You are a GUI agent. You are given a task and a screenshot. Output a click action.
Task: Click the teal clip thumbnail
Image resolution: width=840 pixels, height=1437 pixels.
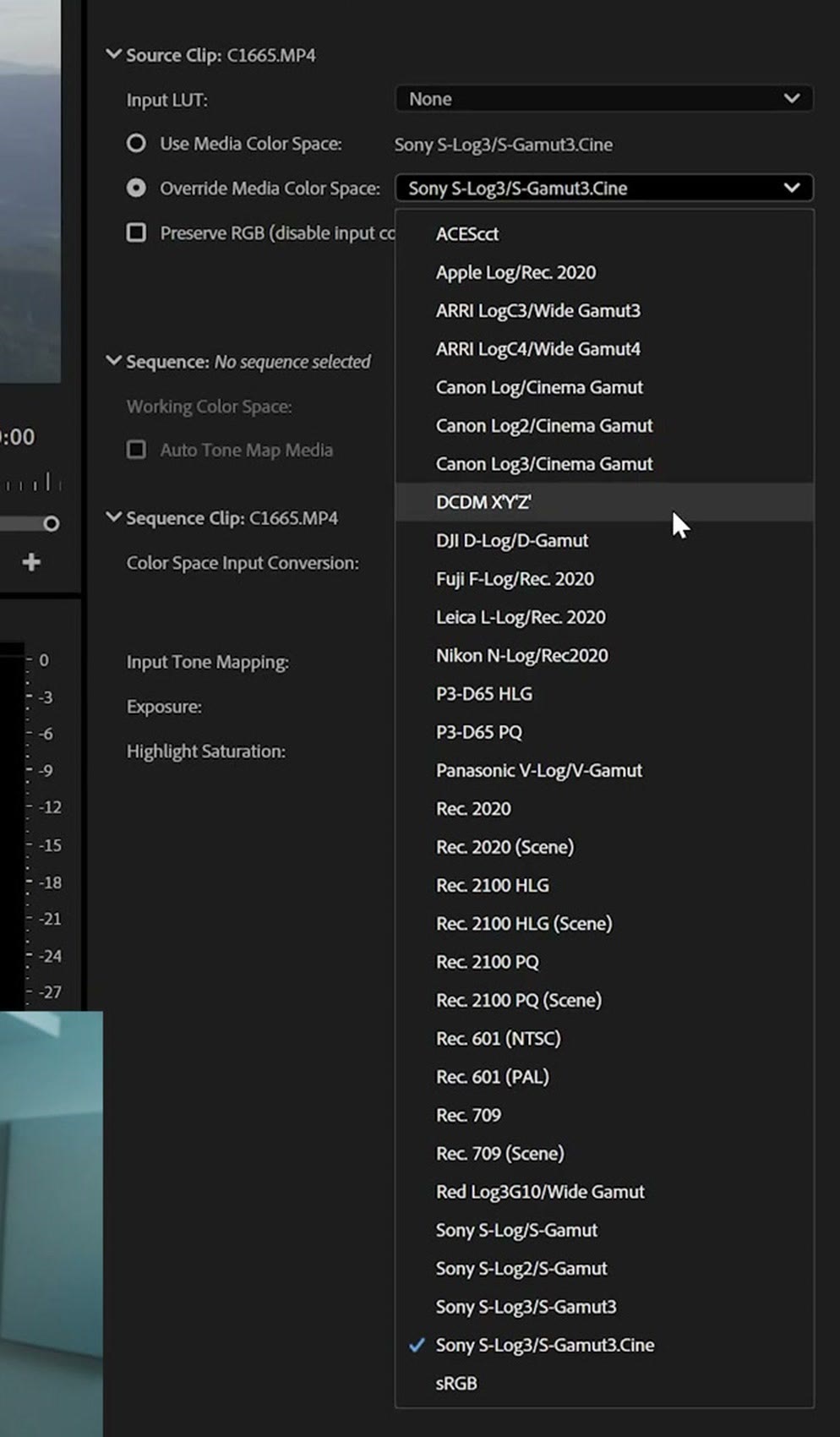(52, 1223)
